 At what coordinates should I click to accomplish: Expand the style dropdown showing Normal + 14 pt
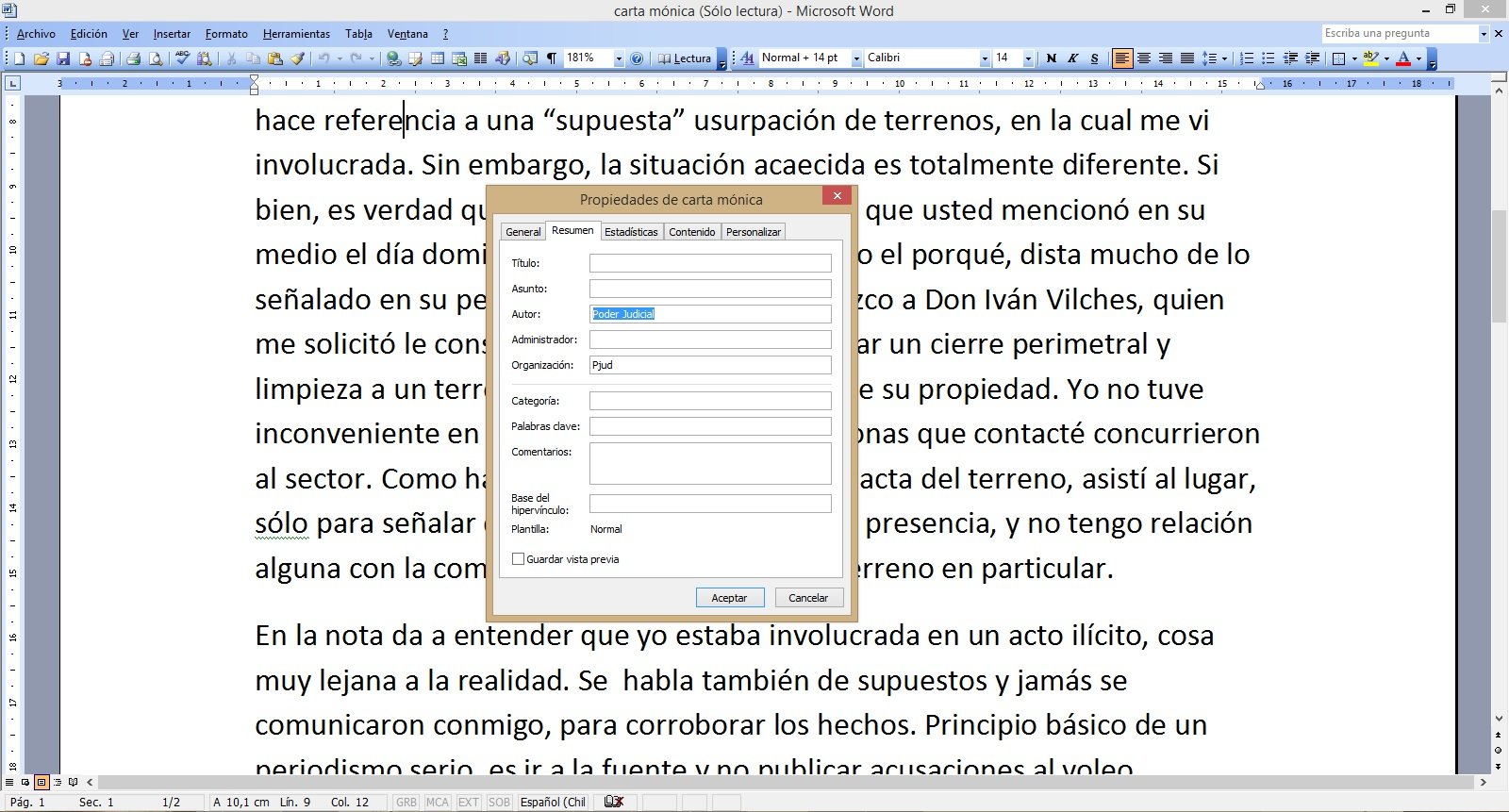pos(856,58)
